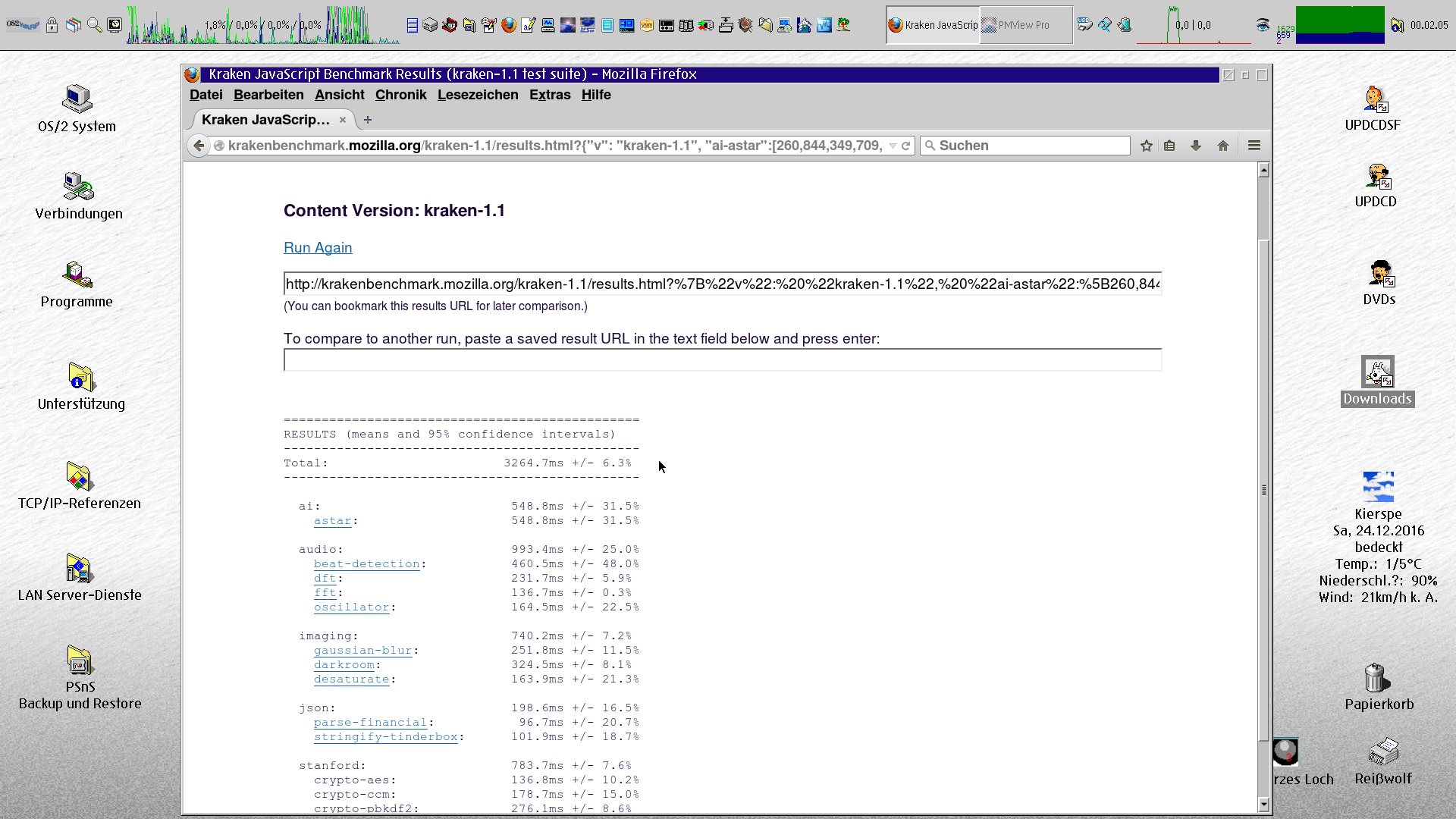Screen dimensions: 1456x819
Task: Open the Firefox downloads arrow icon
Action: pyautogui.click(x=1196, y=146)
